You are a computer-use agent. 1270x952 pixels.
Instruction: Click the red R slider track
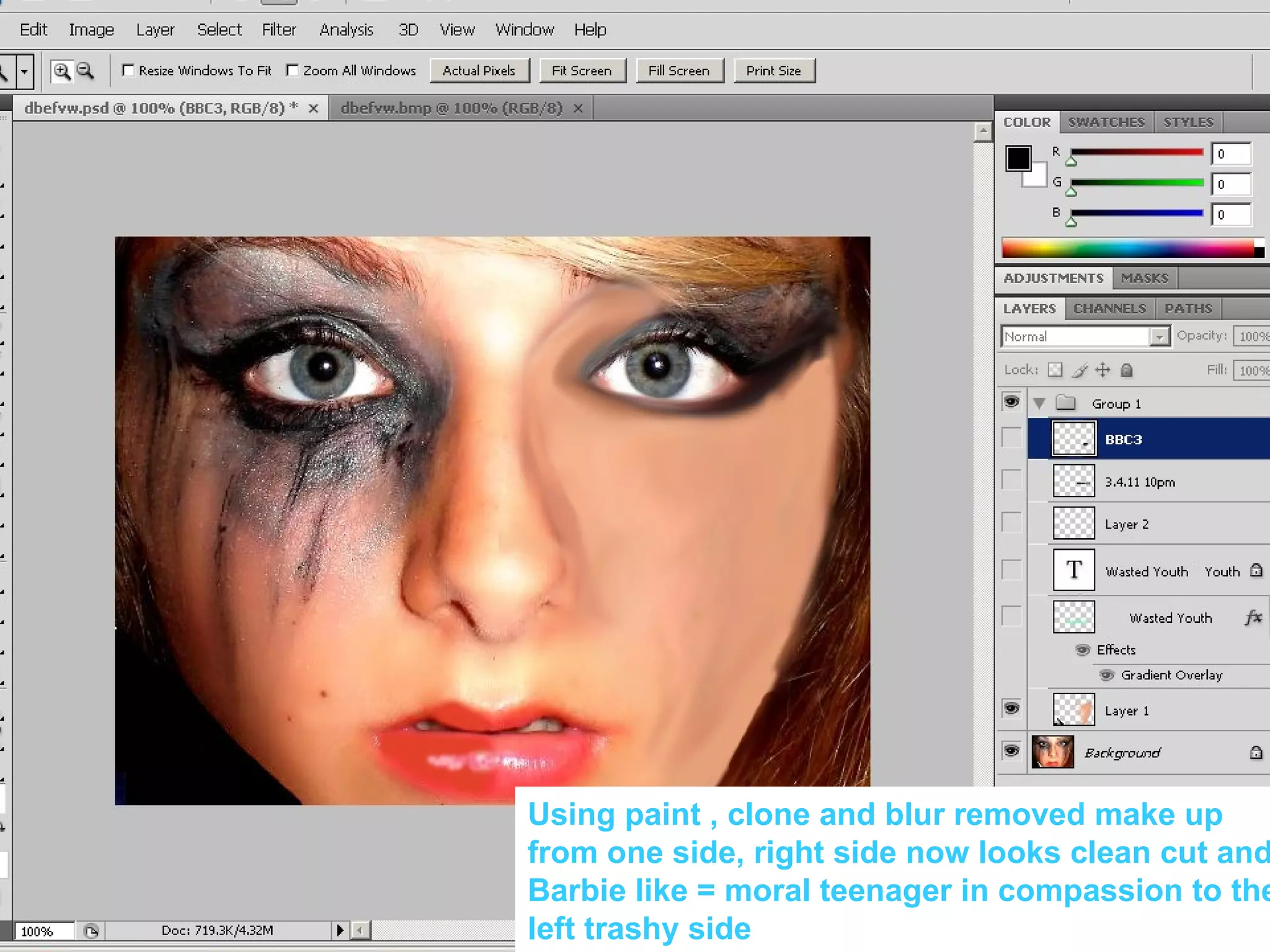tap(1137, 152)
